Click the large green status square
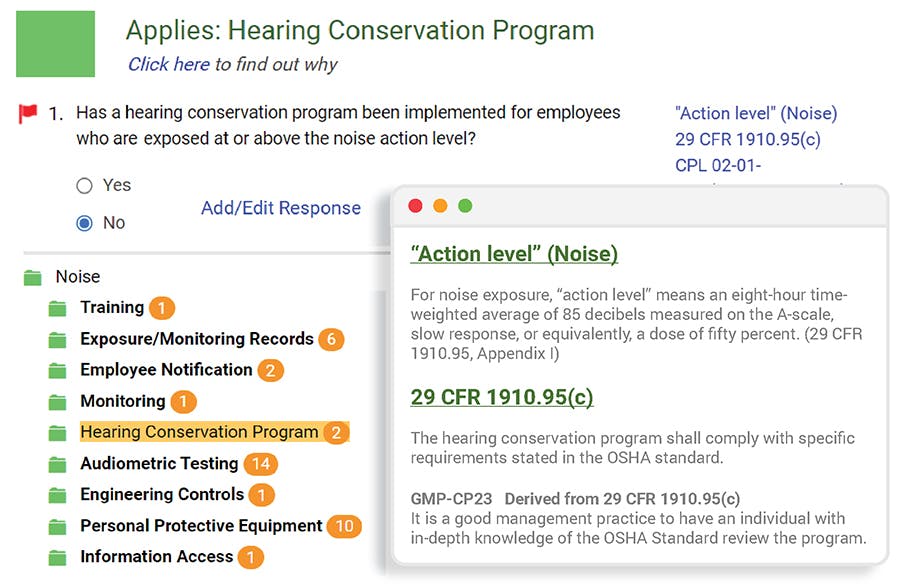Screen dimensions: 904x586 pyautogui.click(x=55, y=44)
